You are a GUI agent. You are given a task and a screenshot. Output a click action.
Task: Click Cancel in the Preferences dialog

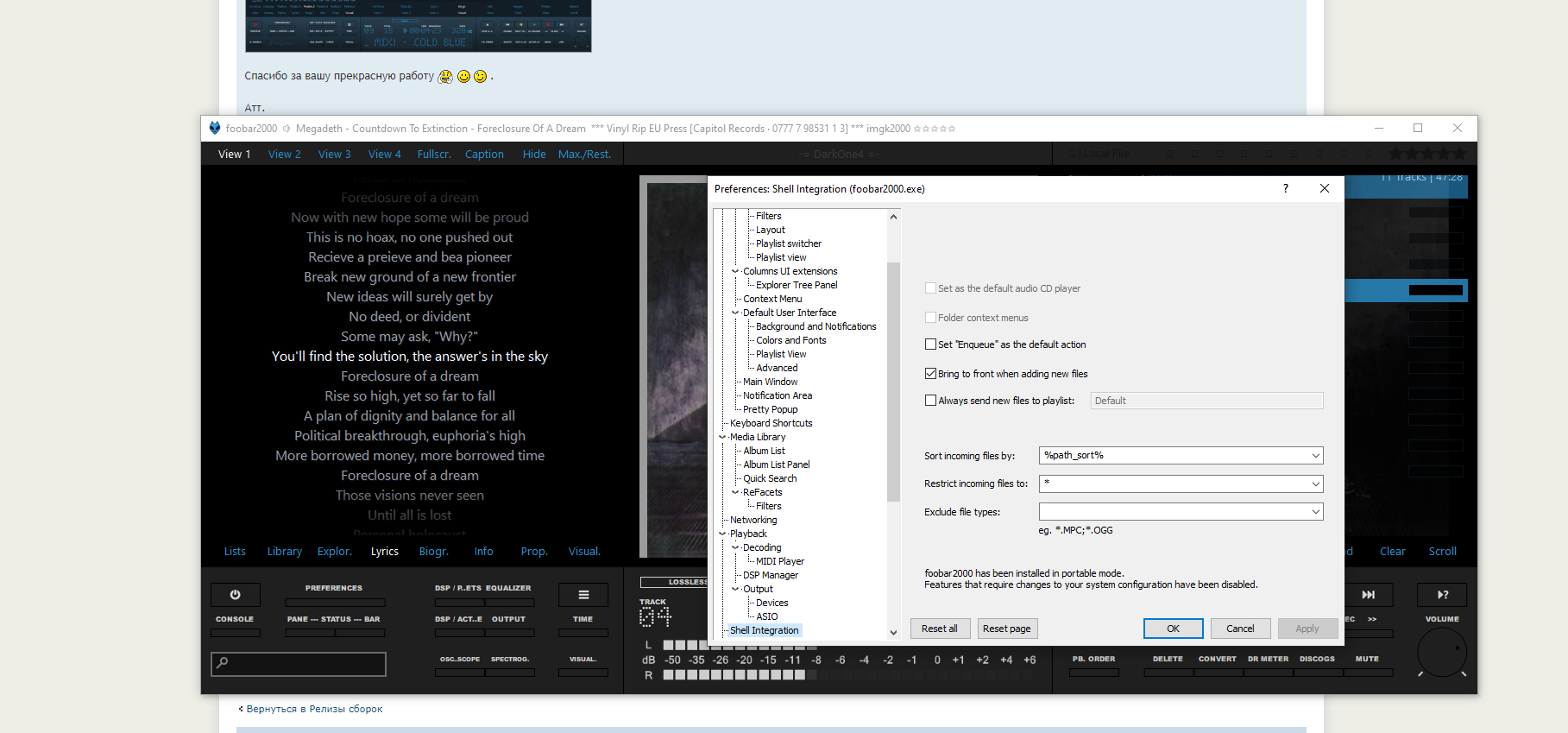pos(1240,629)
